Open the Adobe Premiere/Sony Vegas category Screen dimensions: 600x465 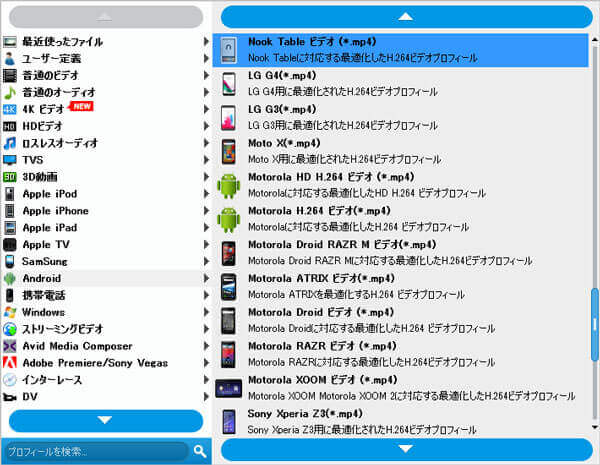click(x=106, y=363)
